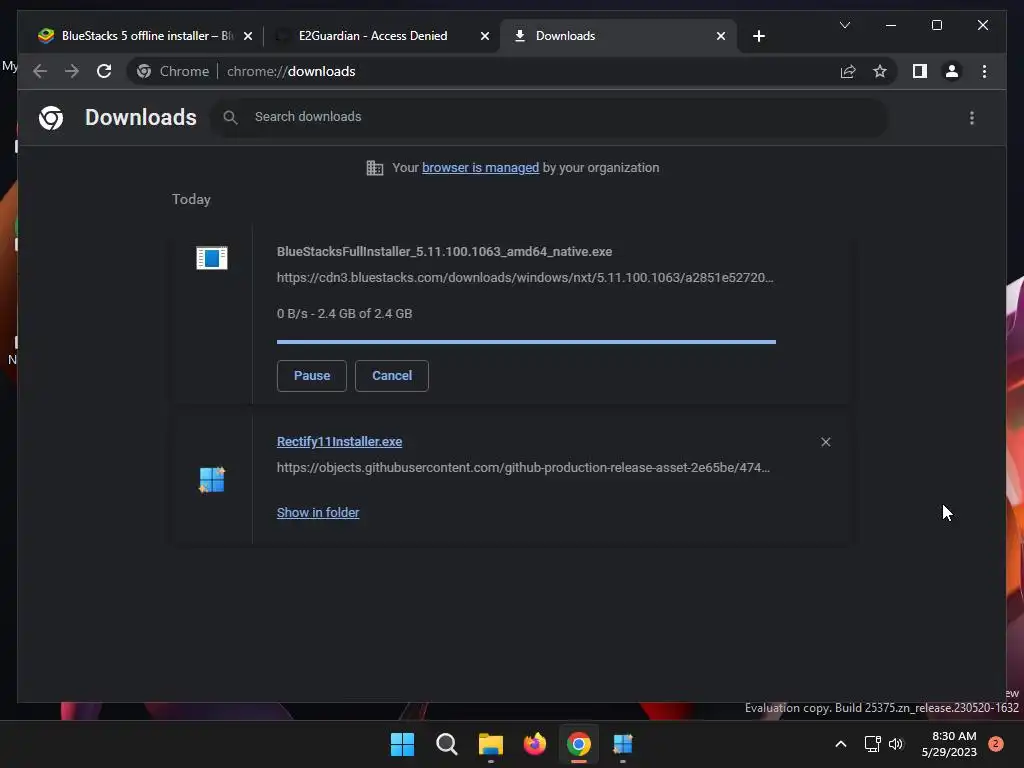1024x768 pixels.
Task: Pause the BlueStacks download
Action: pos(312,376)
